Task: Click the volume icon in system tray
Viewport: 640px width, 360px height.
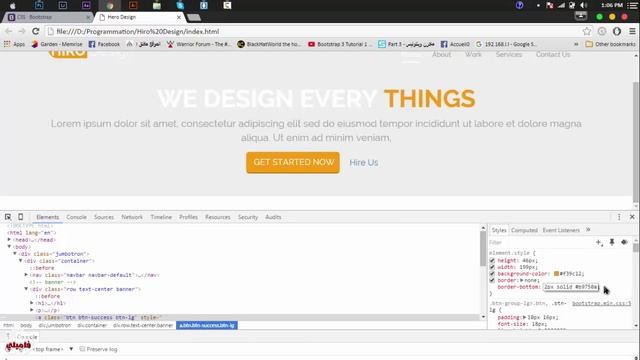Action: click(x=584, y=5)
